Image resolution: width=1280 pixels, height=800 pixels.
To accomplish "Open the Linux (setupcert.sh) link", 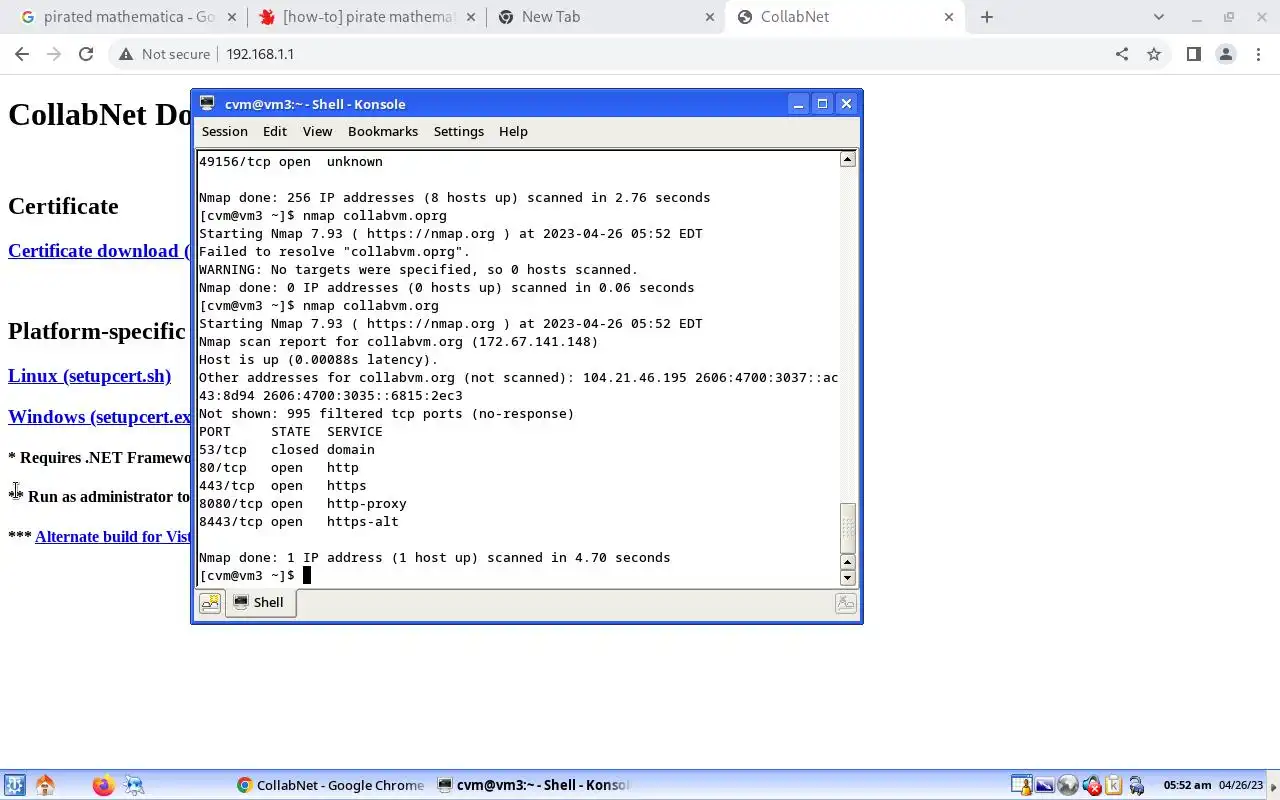I will click(89, 376).
